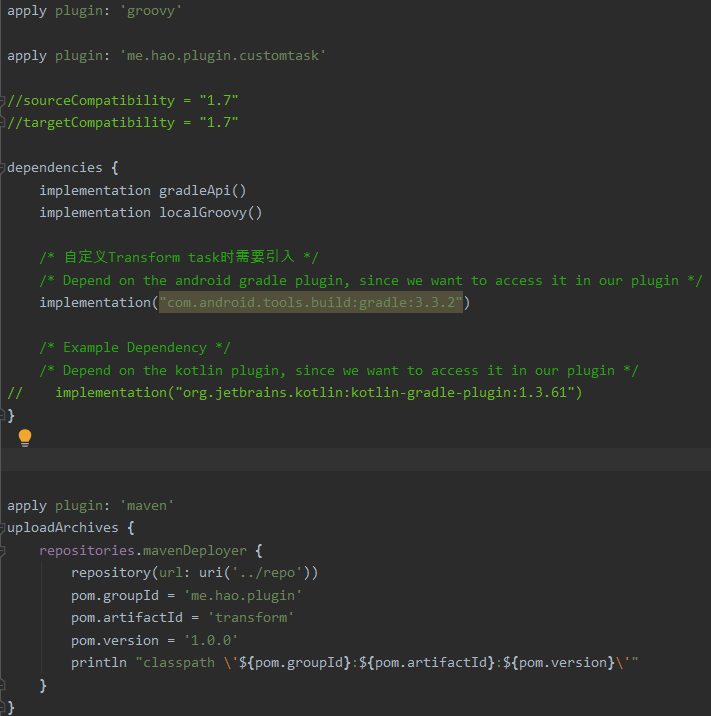This screenshot has height=716, width=711.
Task: Click pom.version value '1.0.0'
Action: tap(211, 641)
